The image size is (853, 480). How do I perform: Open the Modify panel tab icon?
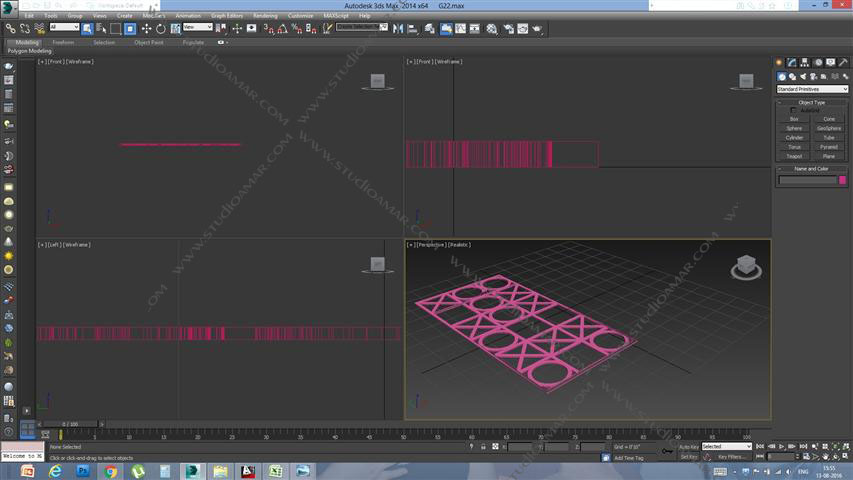coord(791,63)
